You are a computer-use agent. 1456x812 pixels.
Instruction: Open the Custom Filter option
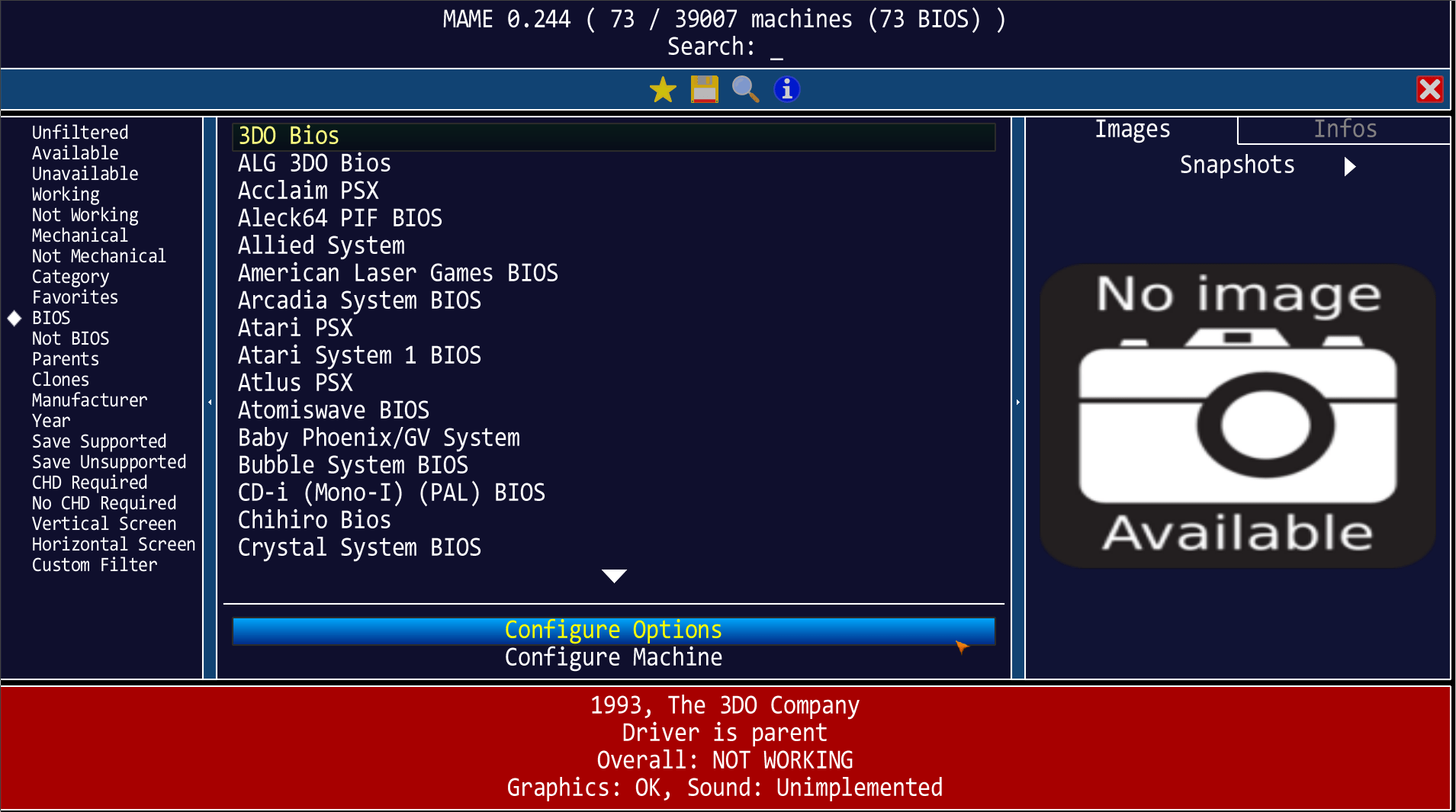[x=95, y=565]
